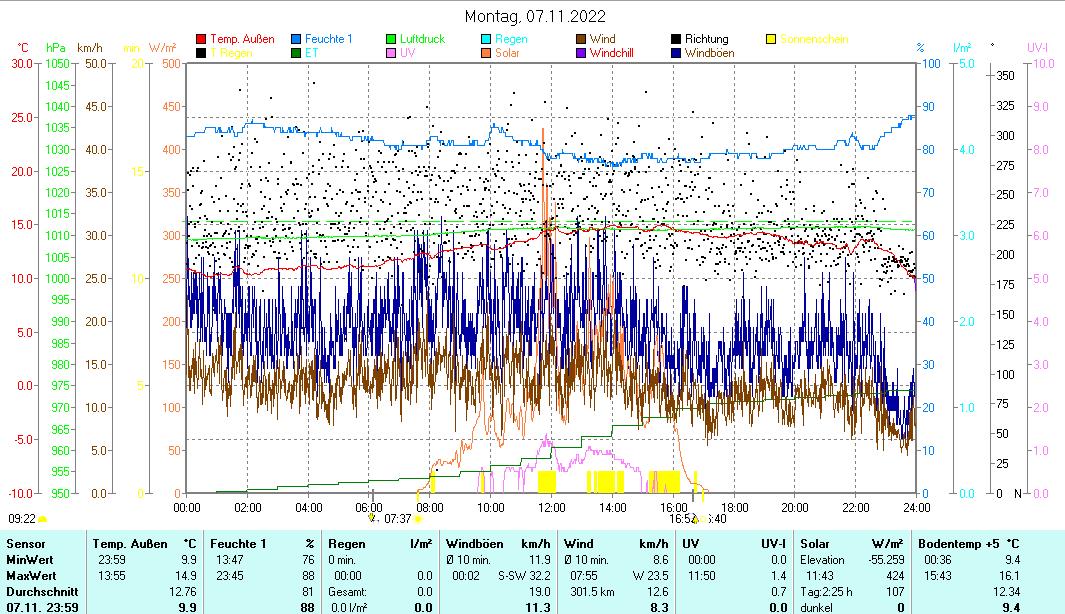Click the '09:22' time label below the chart
This screenshot has width=1065, height=614.
click(x=22, y=519)
